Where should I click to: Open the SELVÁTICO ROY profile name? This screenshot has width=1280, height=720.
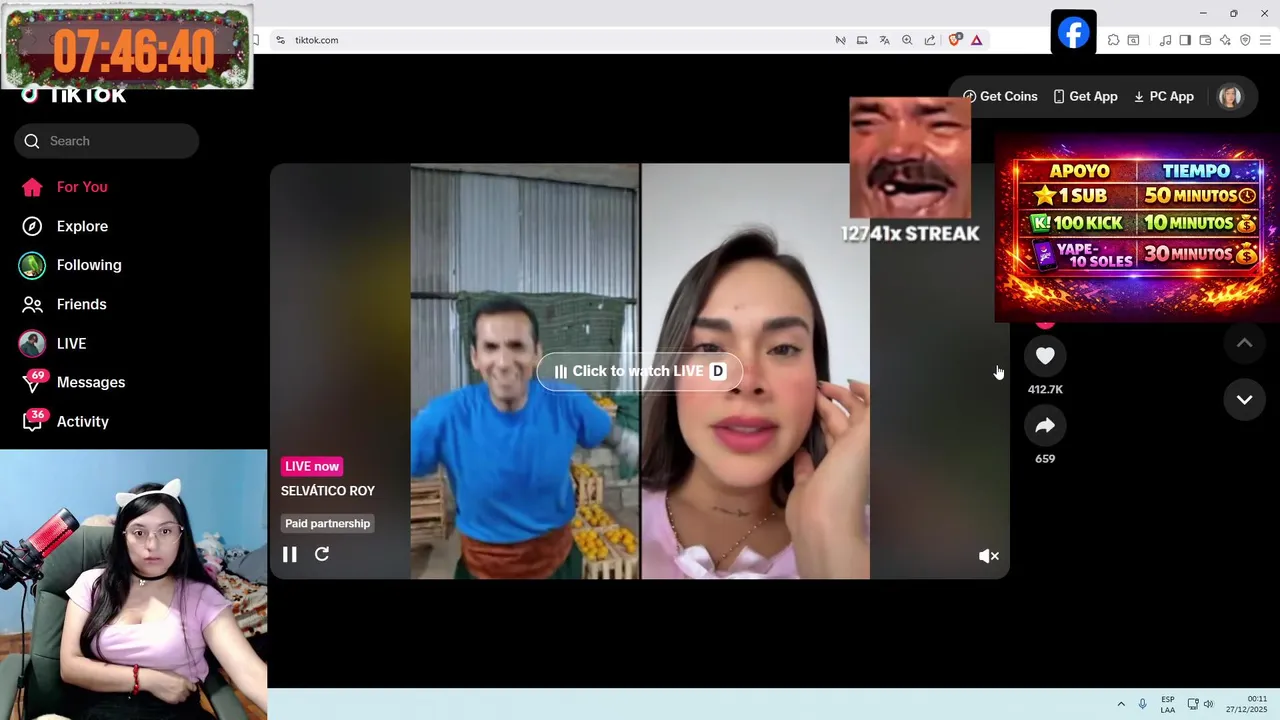(x=328, y=491)
